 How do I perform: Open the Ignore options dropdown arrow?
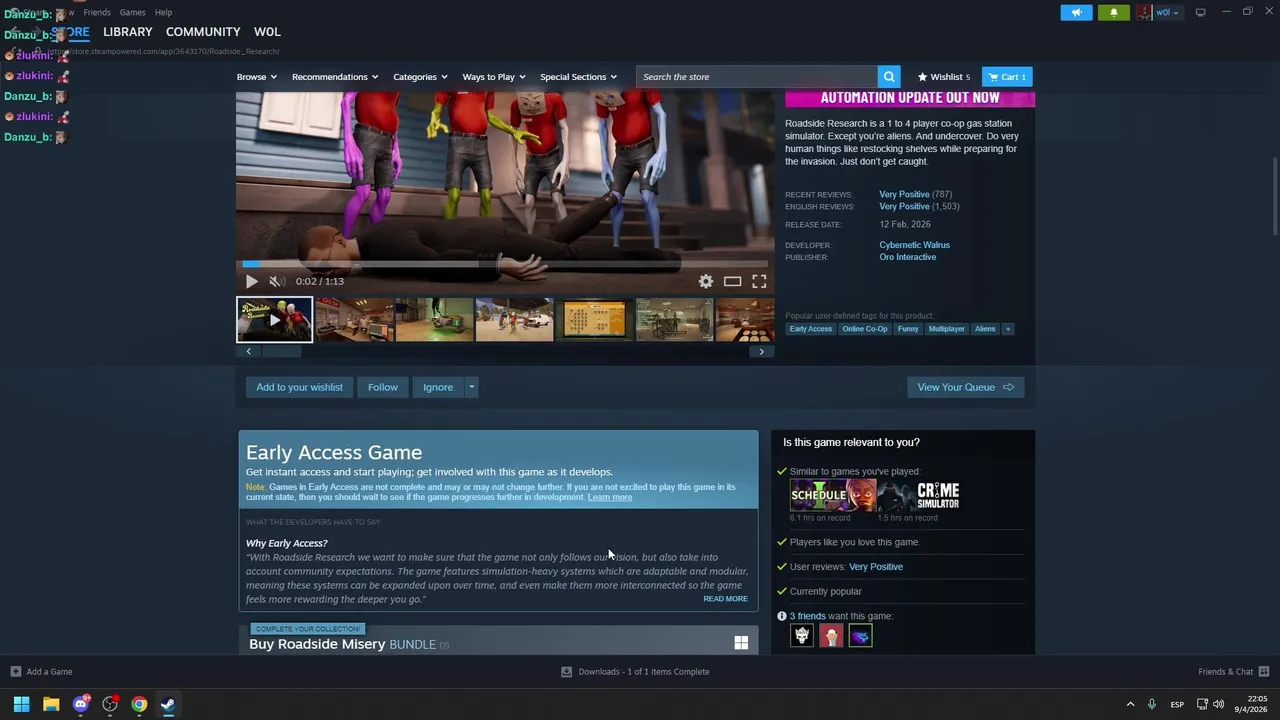click(x=471, y=387)
